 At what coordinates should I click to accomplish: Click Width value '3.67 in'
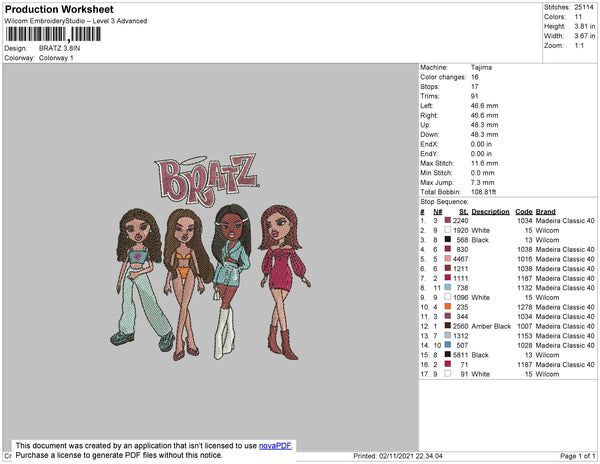pos(585,36)
